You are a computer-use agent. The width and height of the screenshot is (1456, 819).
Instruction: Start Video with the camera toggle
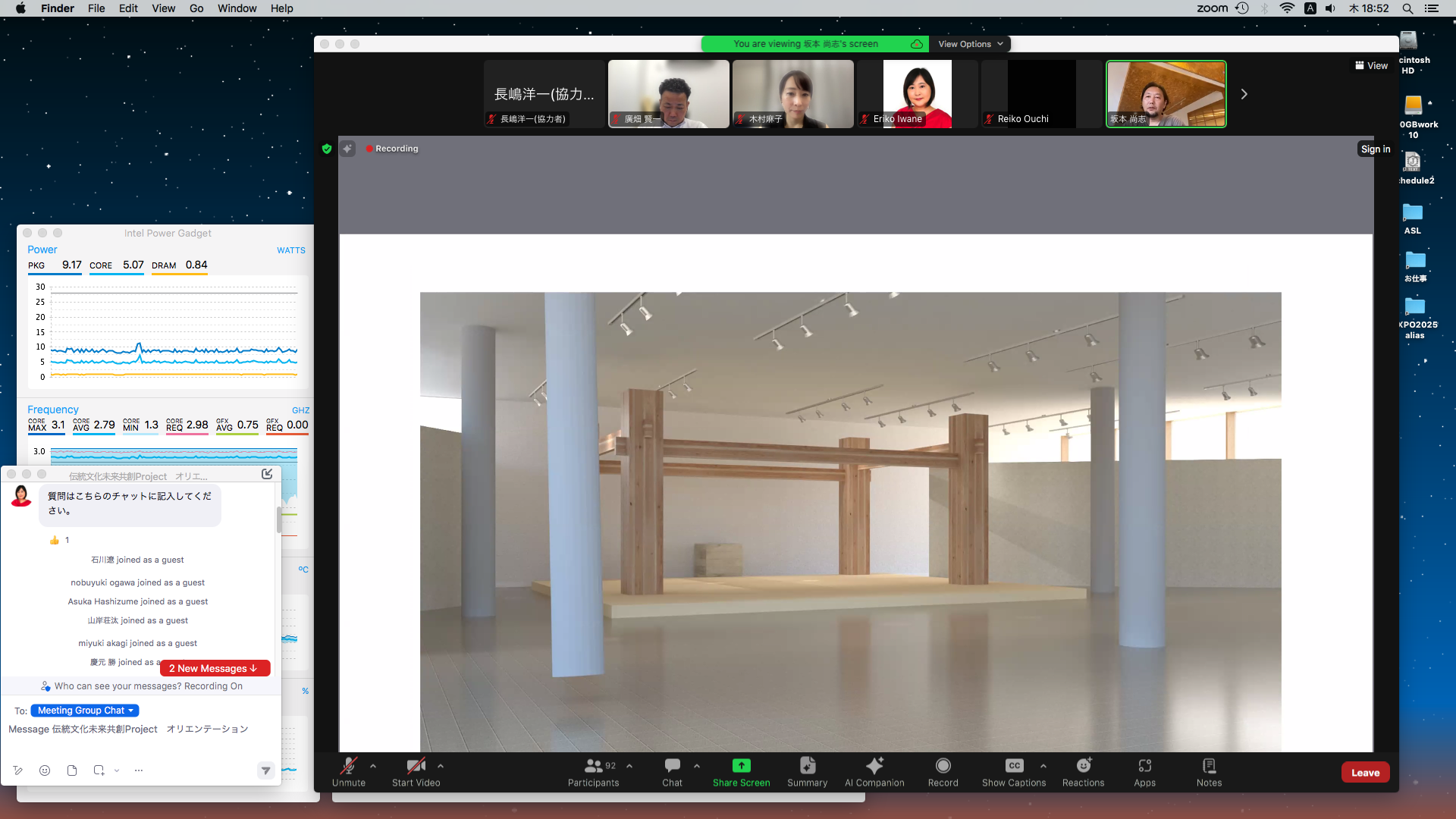(416, 771)
